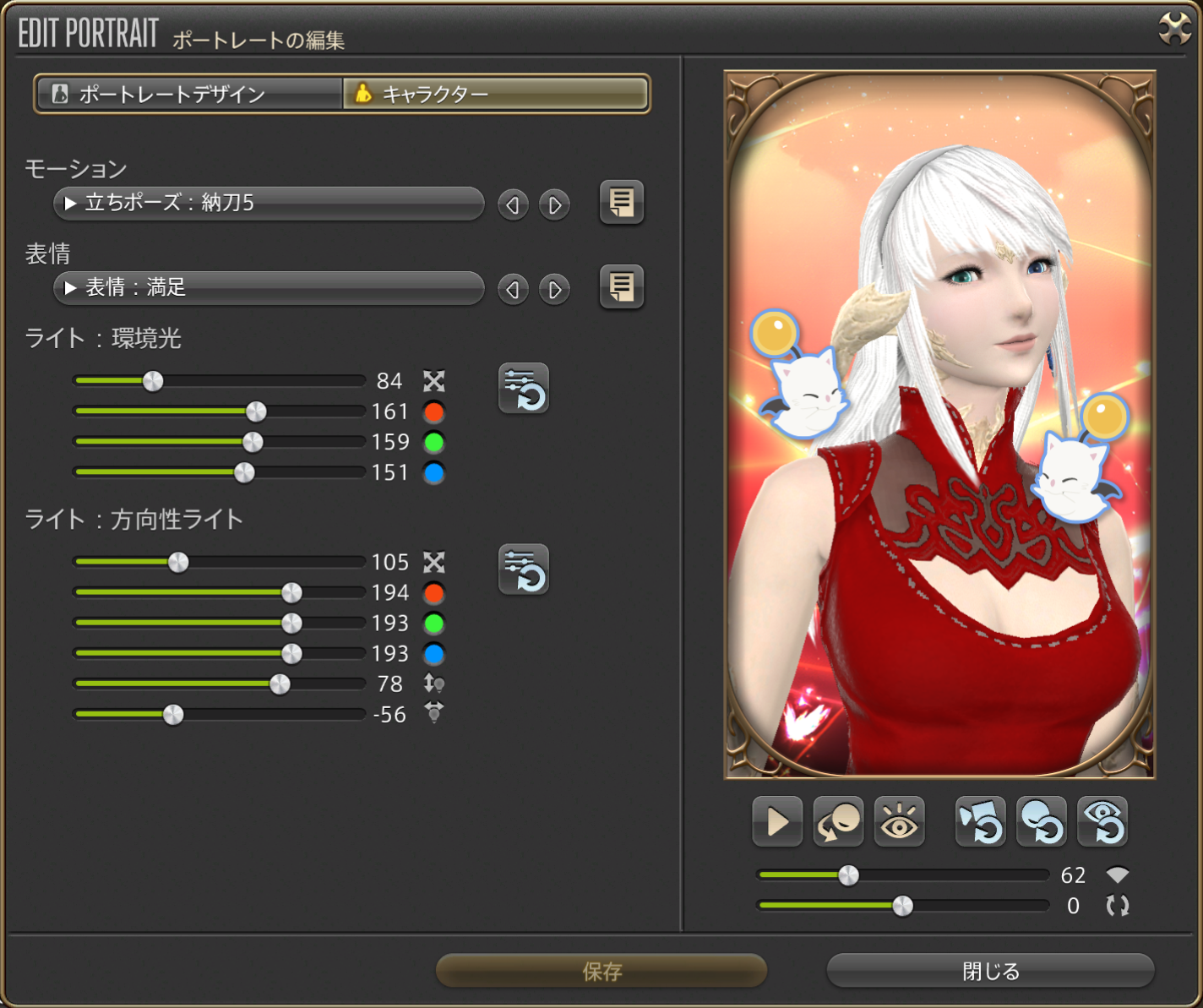Click the 閉じる close button
1203x1008 pixels.
990,971
